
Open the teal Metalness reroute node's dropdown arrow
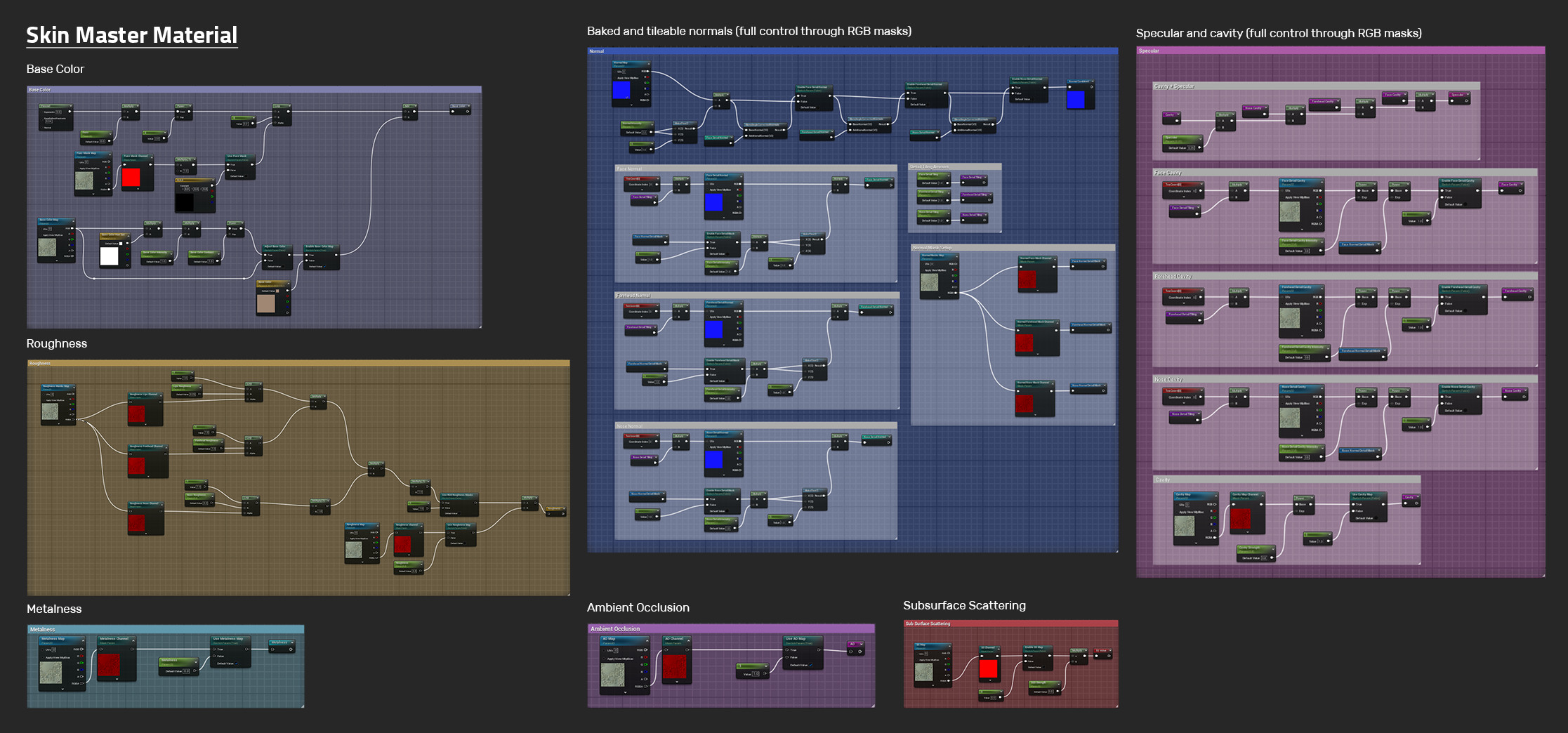(x=292, y=642)
